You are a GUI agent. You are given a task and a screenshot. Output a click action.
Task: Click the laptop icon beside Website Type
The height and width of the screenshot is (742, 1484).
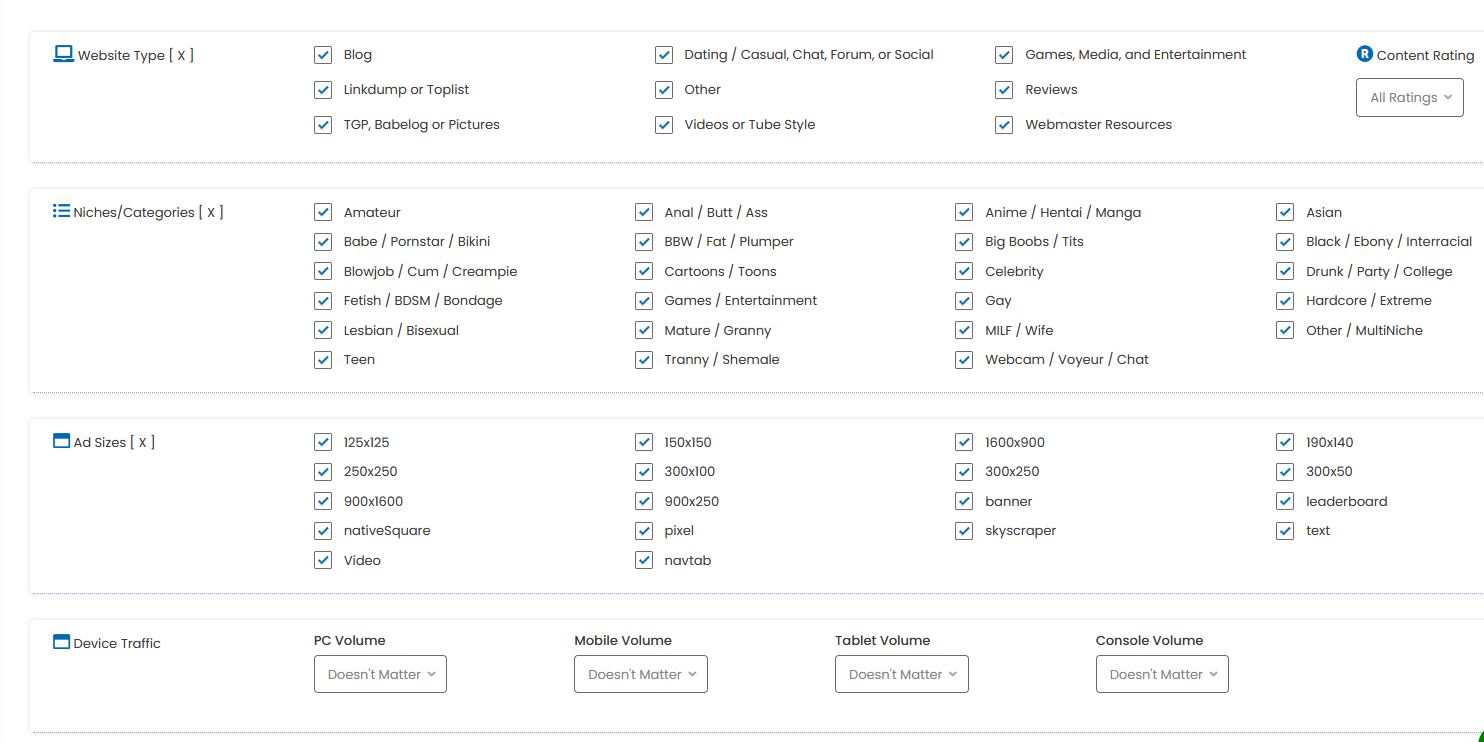tap(63, 54)
